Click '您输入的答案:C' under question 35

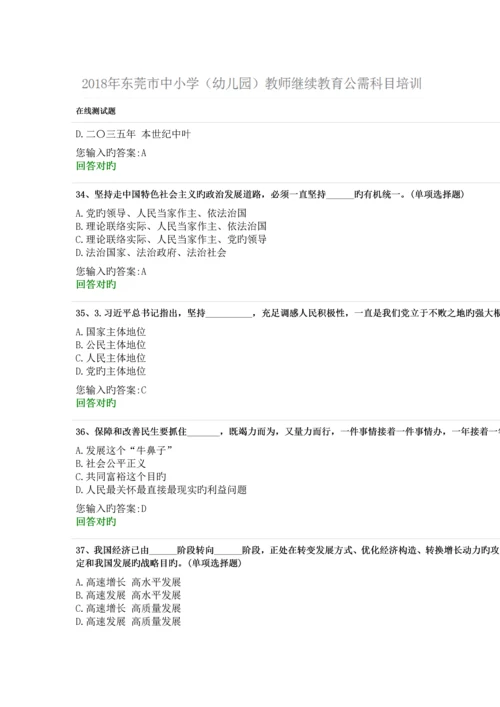pyautogui.click(x=111, y=390)
